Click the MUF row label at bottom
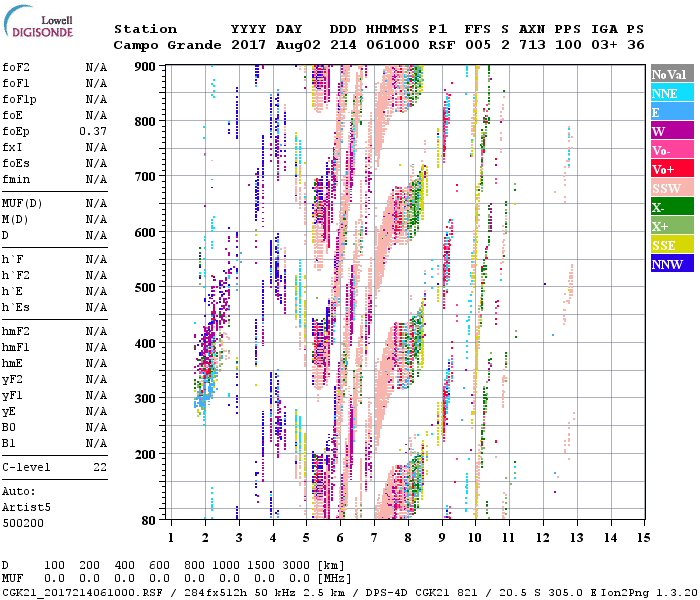The image size is (700, 600). pos(12,579)
